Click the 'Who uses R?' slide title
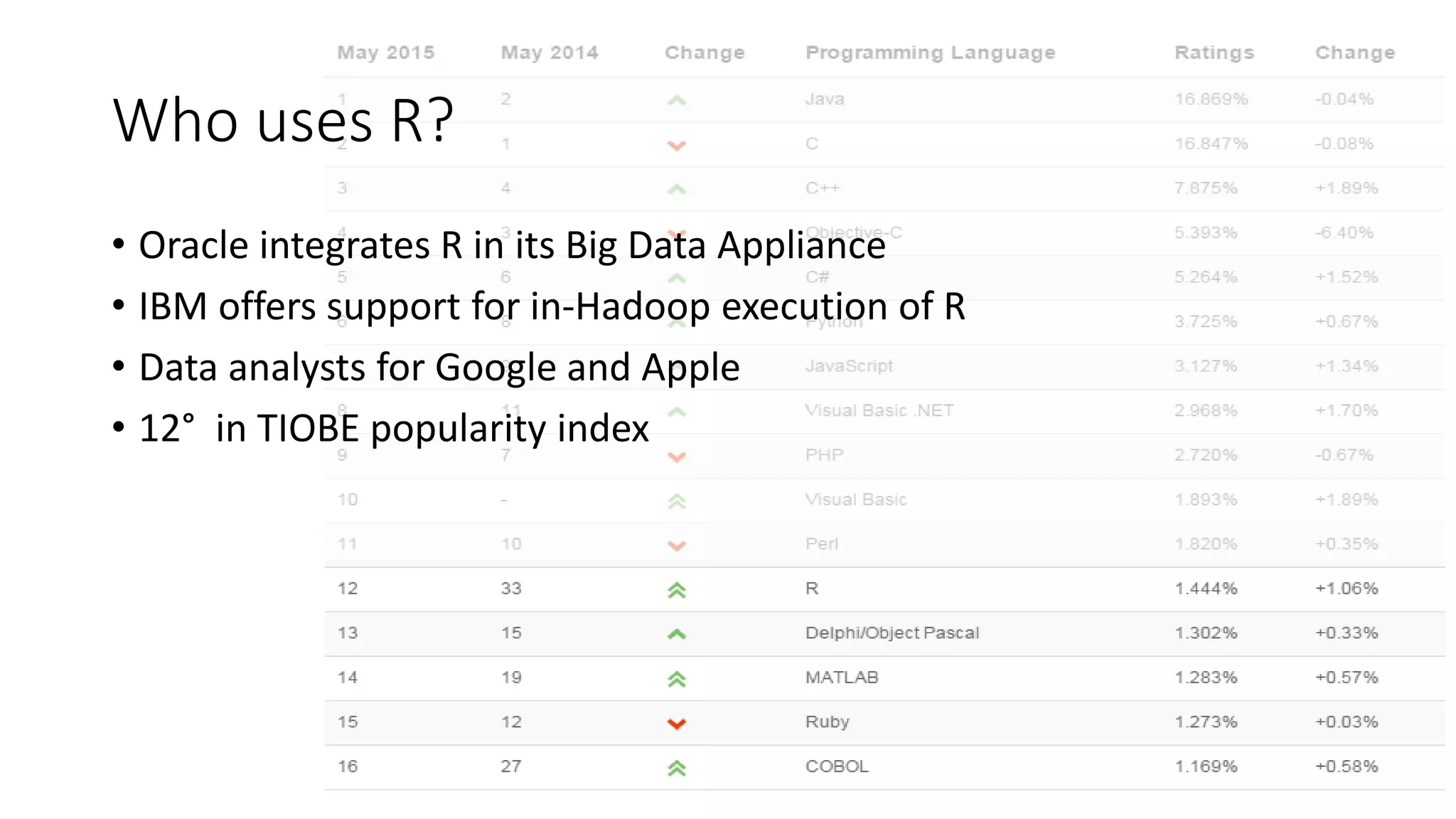Screen dimensions: 1456x819 click(283, 120)
